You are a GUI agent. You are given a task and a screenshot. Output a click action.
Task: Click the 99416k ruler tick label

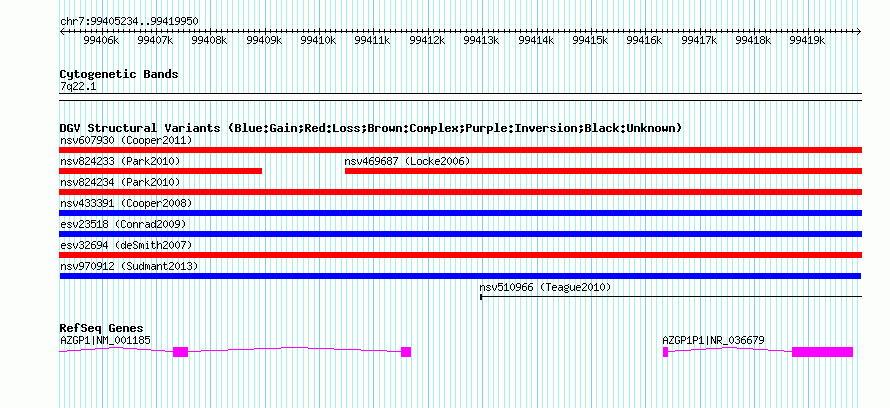[x=644, y=40]
